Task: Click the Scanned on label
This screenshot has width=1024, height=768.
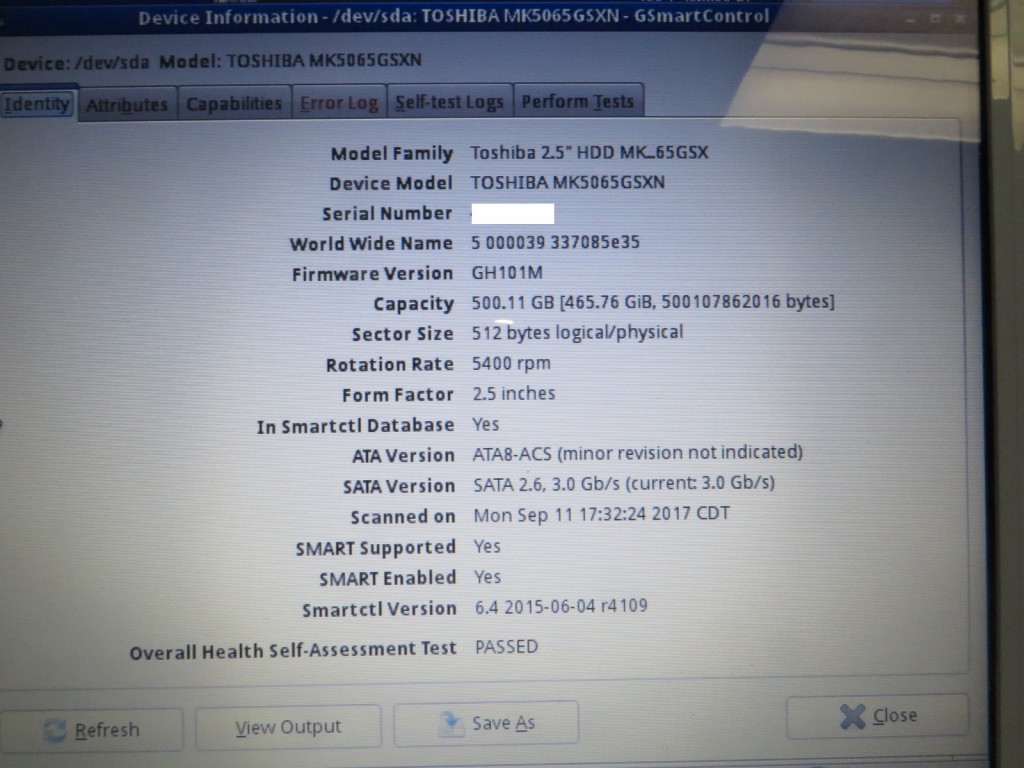Action: pos(403,517)
